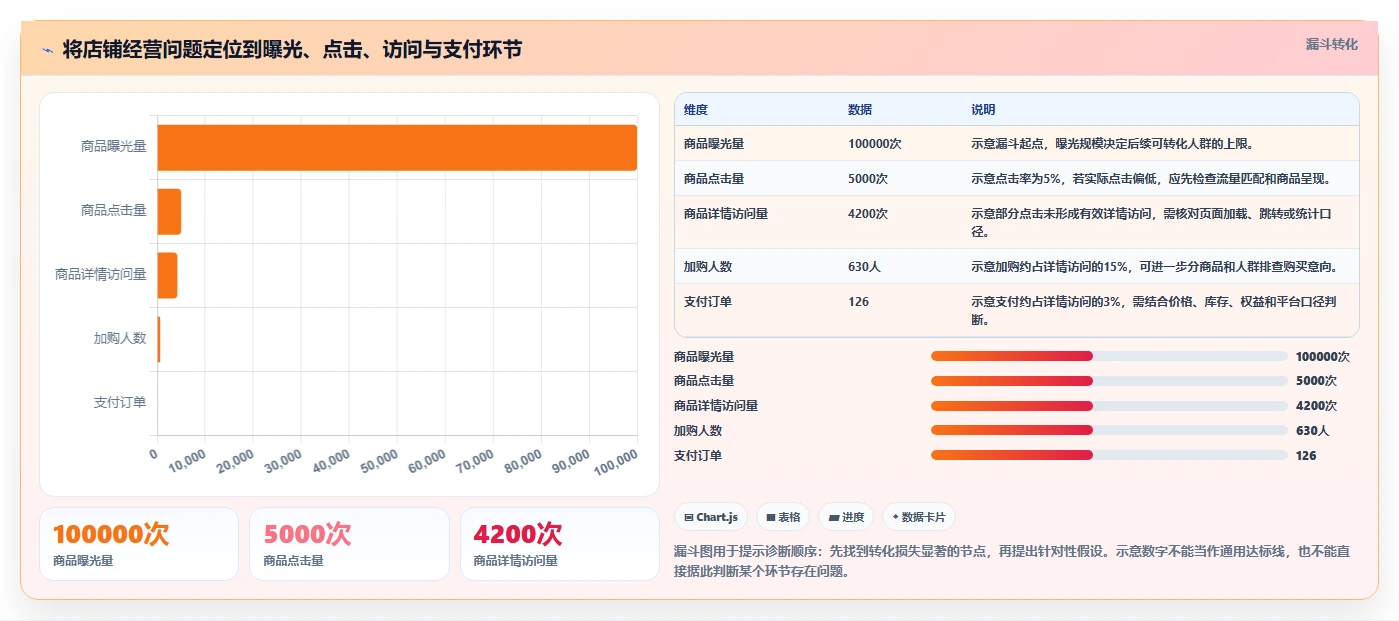The width and height of the screenshot is (1399, 621).
Task: Select the 数据卡片 chip
Action: (x=918, y=517)
